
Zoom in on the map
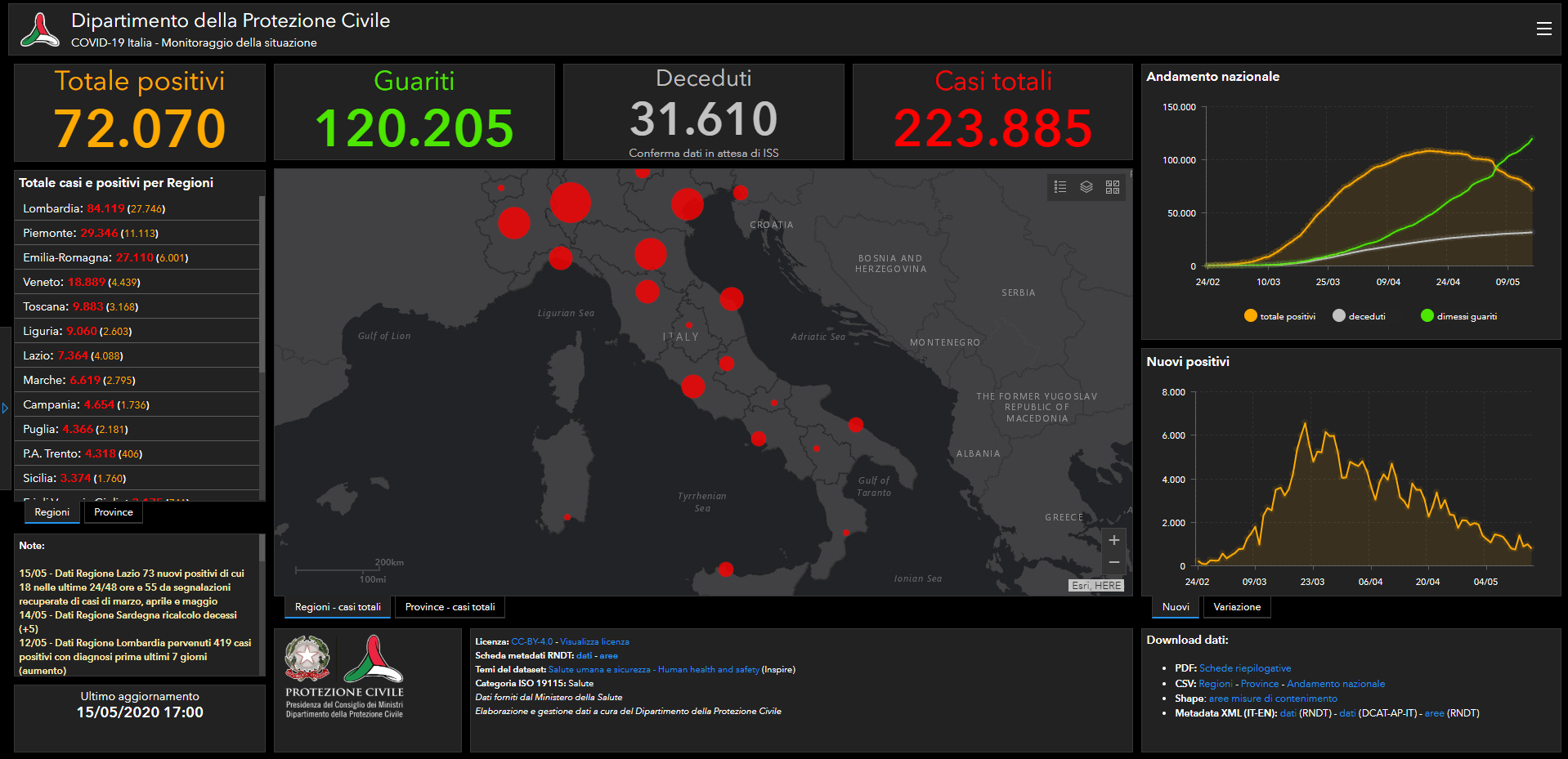click(x=1113, y=540)
